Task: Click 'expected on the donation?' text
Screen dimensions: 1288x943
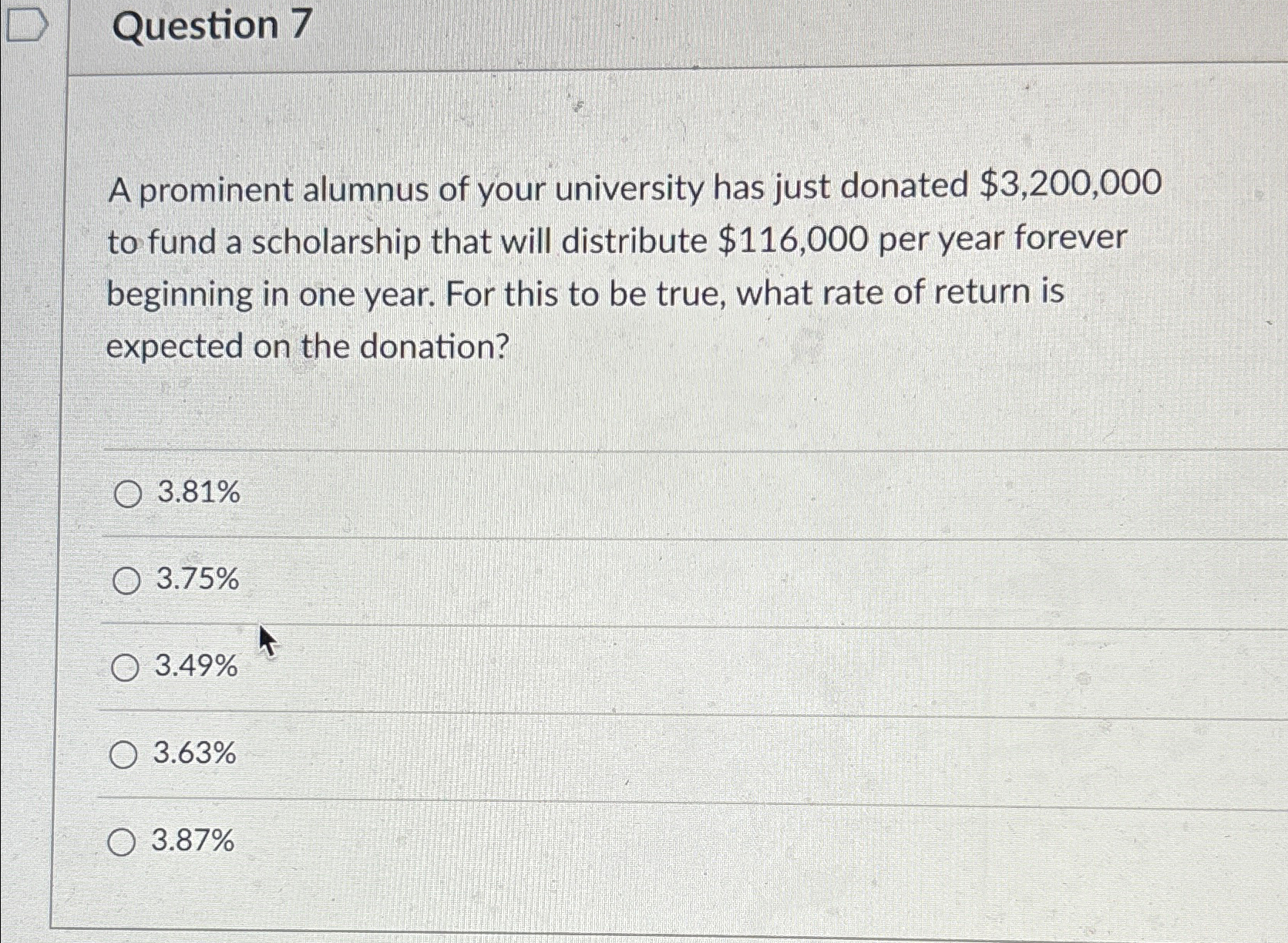Action: point(308,347)
